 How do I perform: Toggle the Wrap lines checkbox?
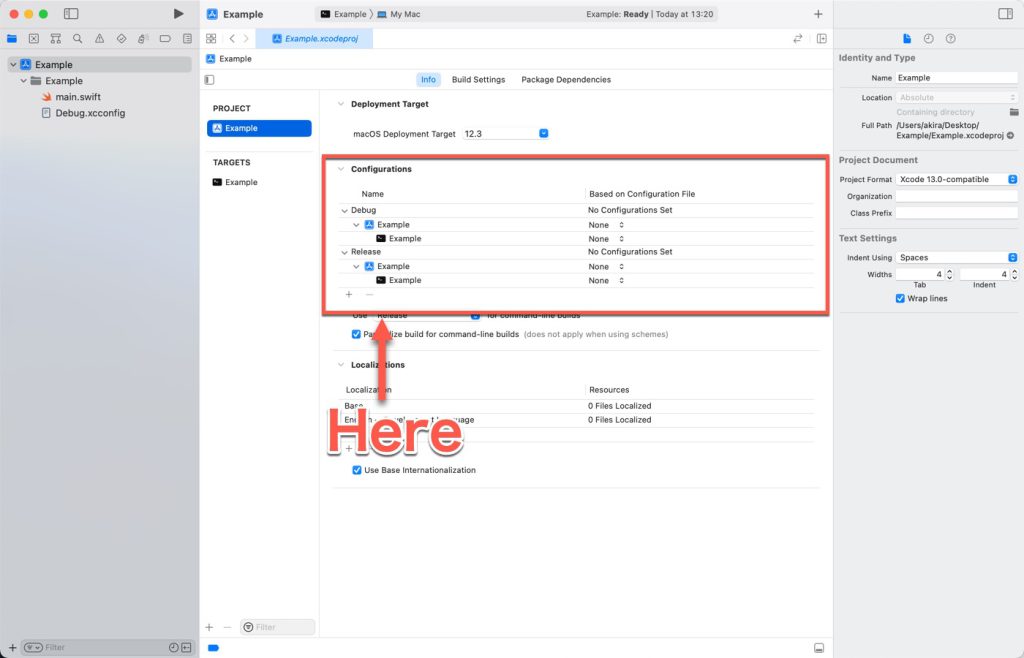pos(900,298)
